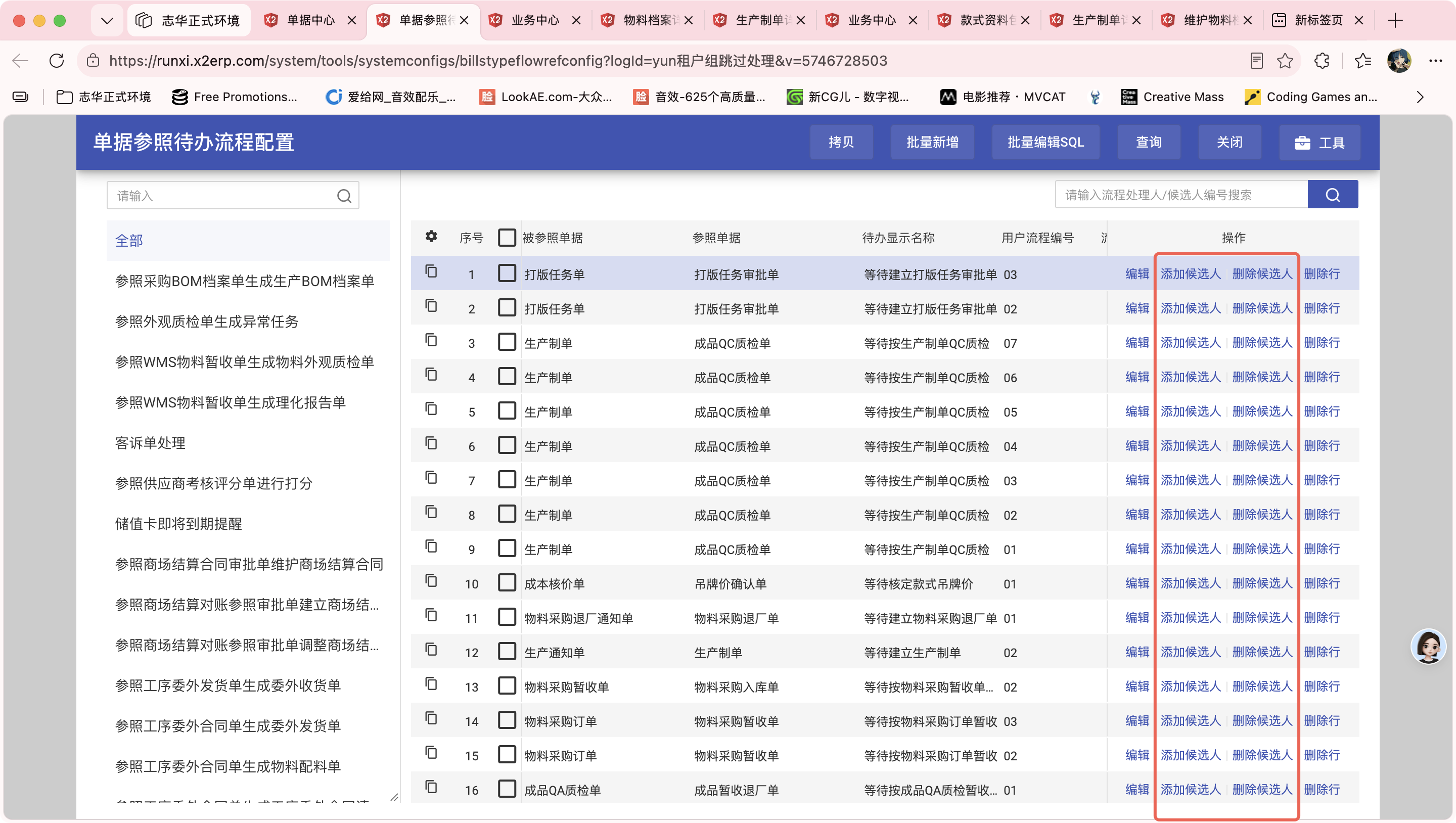This screenshot has width=1456, height=823.
Task: Add page to favorites with star icon
Action: click(1285, 61)
